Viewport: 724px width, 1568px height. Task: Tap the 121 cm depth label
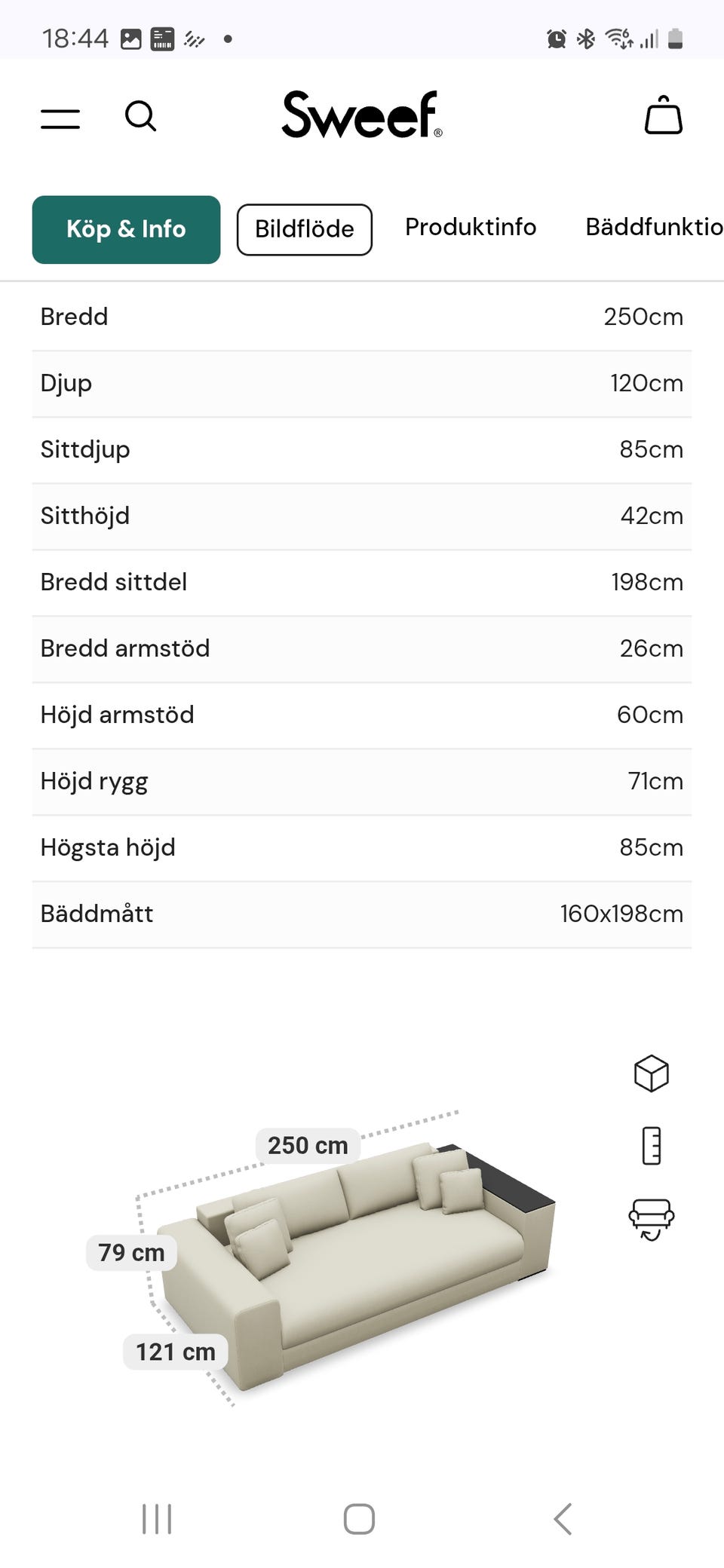[x=176, y=1352]
